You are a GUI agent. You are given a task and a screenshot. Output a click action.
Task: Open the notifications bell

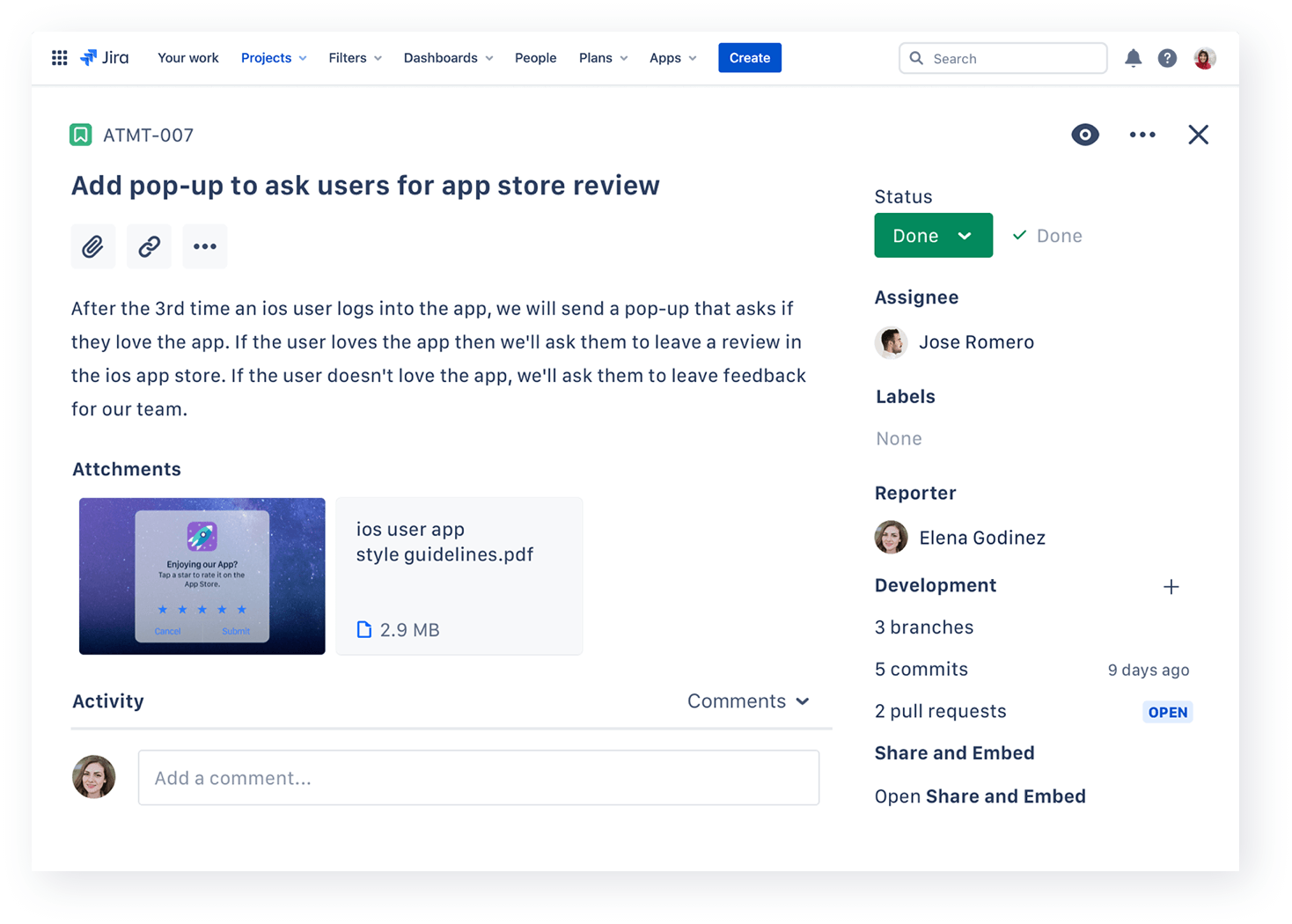1133,58
